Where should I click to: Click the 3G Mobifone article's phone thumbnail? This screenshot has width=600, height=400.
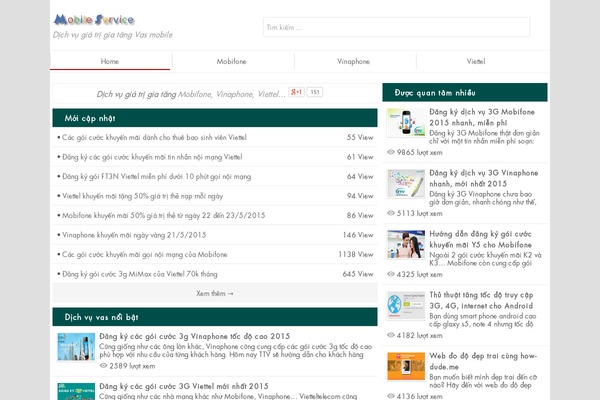point(406,122)
